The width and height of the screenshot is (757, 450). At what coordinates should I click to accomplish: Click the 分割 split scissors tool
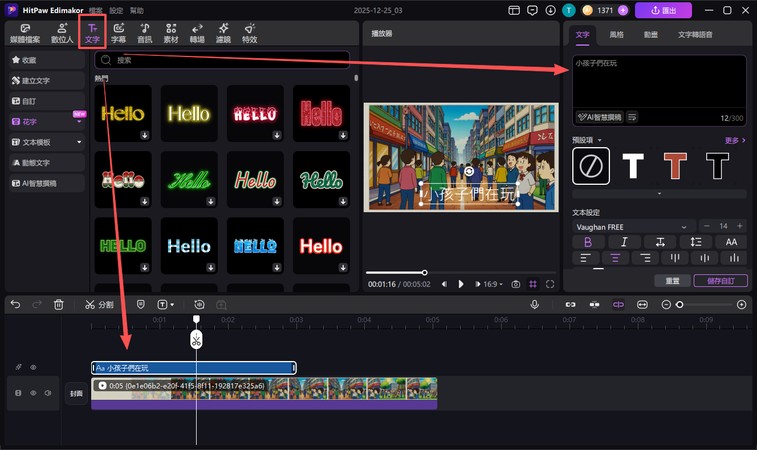tap(99, 304)
